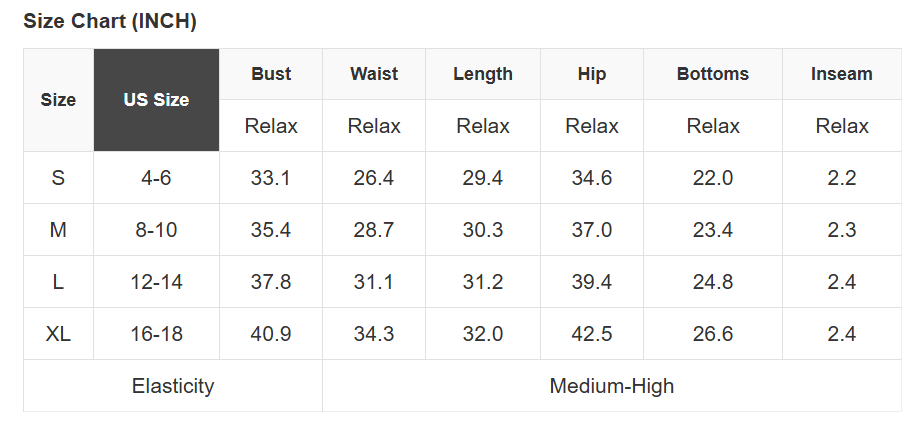This screenshot has height=424, width=915.
Task: Select the 4-6 US size cell
Action: (156, 178)
